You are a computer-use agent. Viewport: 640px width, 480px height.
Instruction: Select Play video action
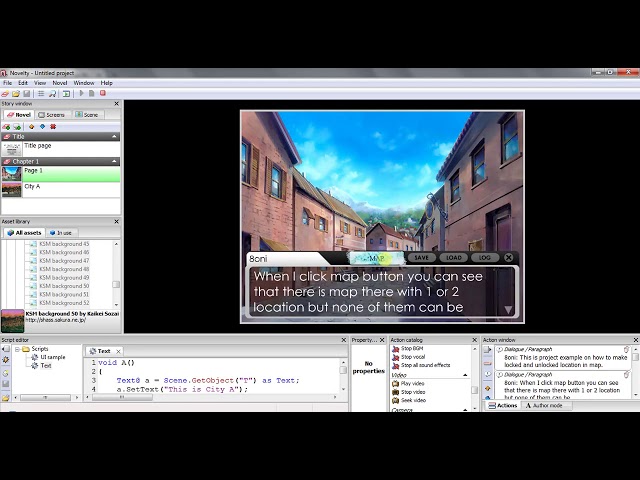click(412, 384)
